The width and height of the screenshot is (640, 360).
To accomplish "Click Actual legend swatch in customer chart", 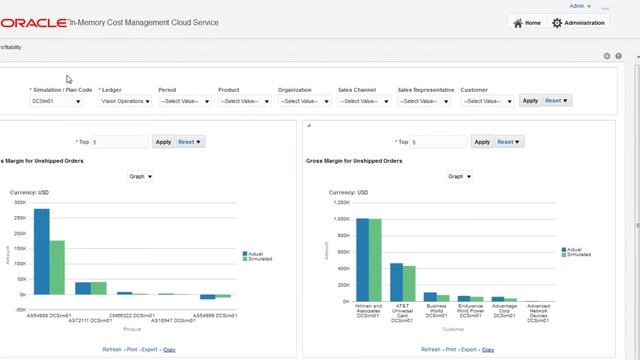I will (564, 249).
